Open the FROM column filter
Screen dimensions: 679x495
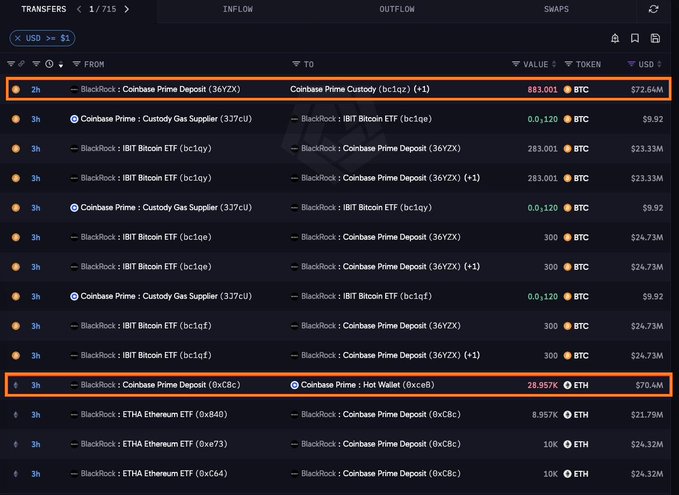(77, 64)
